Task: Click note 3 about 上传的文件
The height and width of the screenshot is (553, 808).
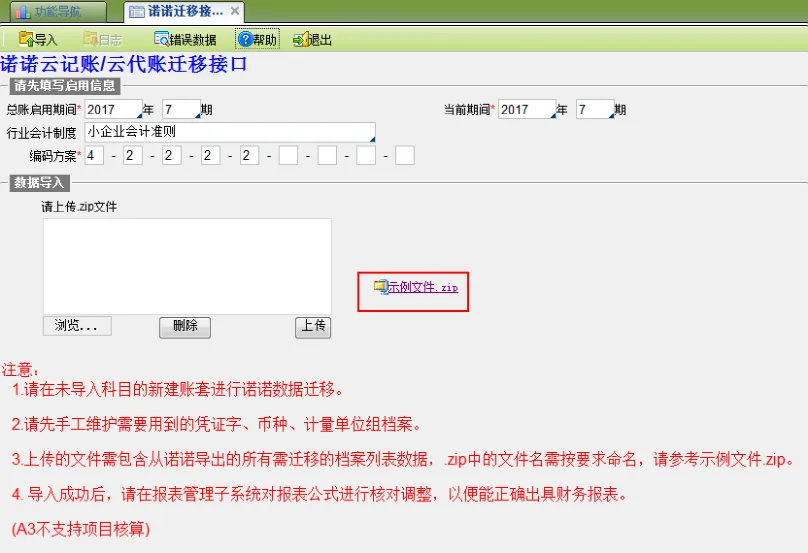Action: 403,459
